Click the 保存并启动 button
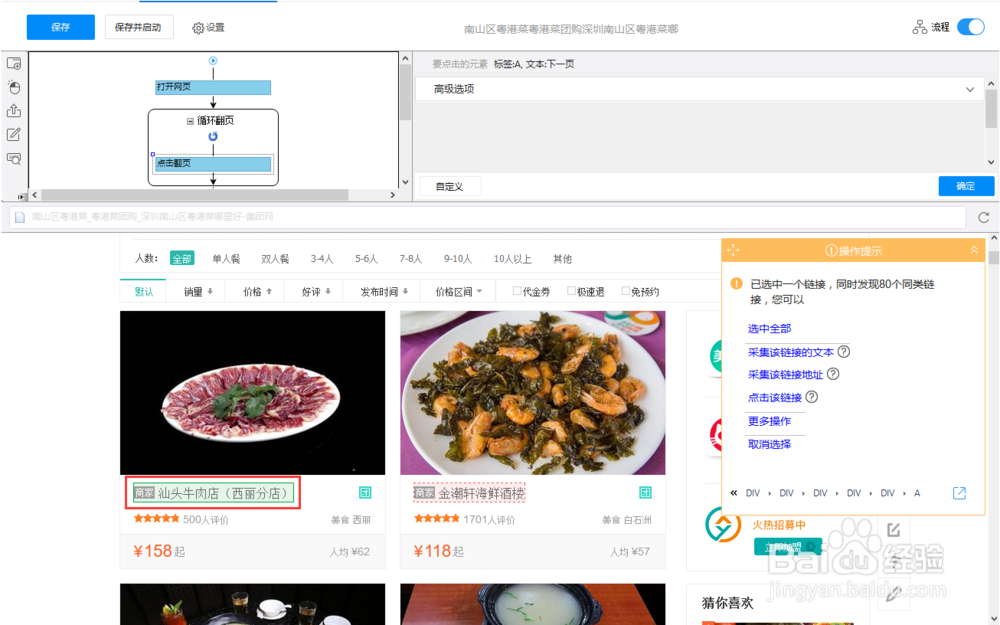Image resolution: width=1000 pixels, height=625 pixels. point(138,27)
